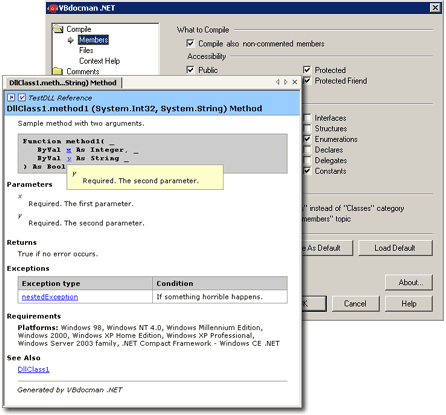Uncheck the Enumerations checkbox

[x=307, y=139]
